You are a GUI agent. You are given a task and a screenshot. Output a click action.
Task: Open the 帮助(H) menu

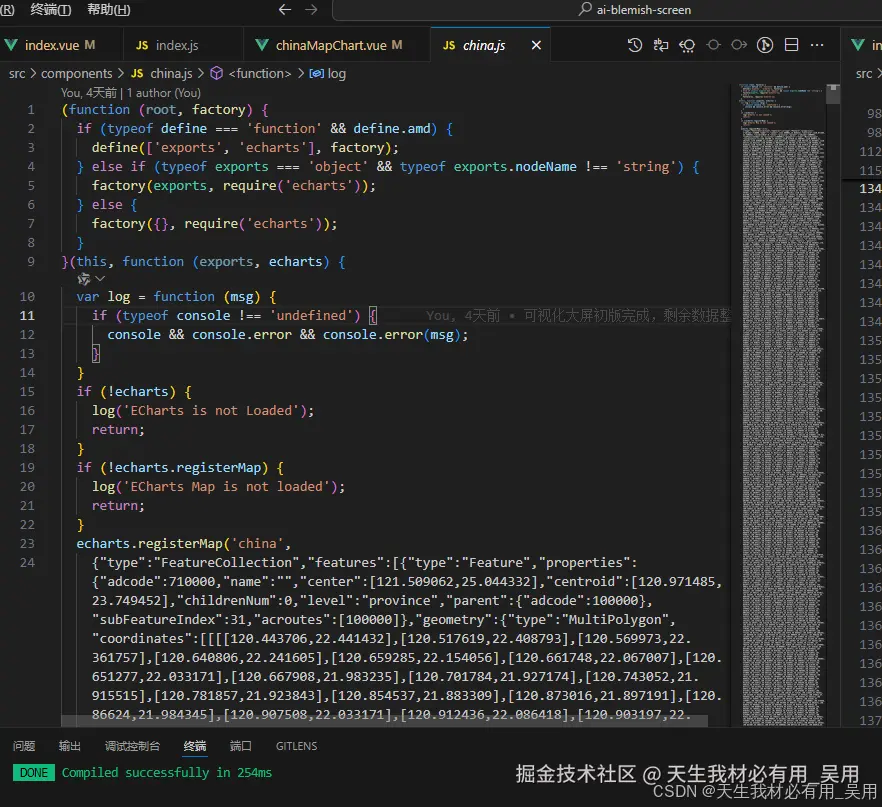coord(108,10)
